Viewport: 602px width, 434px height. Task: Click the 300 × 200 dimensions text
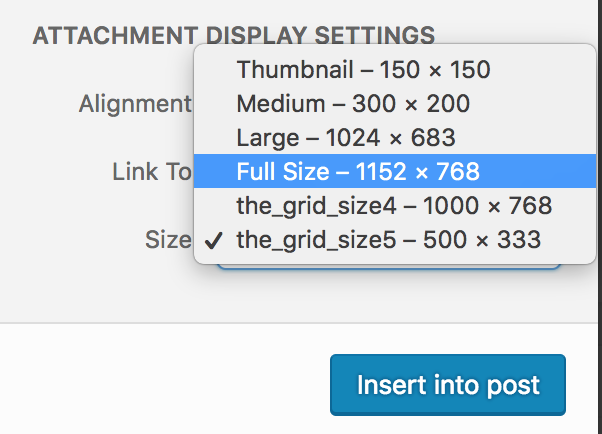412,104
